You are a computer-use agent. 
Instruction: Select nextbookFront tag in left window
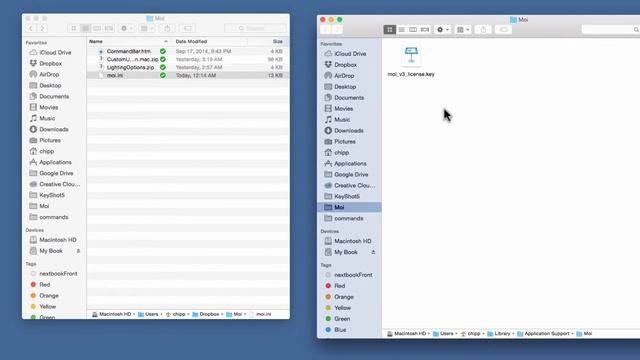pyautogui.click(x=58, y=274)
